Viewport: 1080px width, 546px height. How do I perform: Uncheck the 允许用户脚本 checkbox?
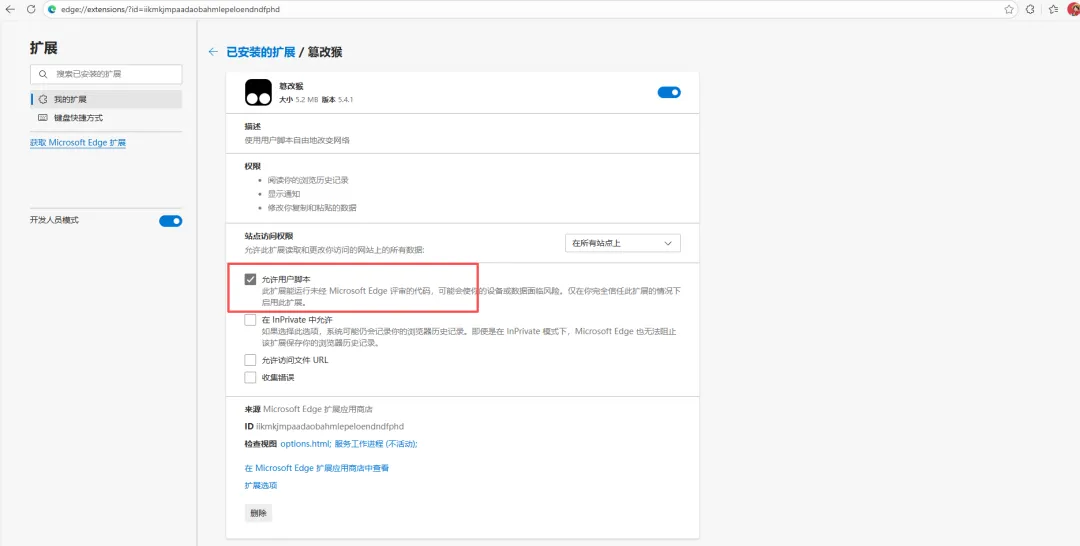pyautogui.click(x=250, y=280)
